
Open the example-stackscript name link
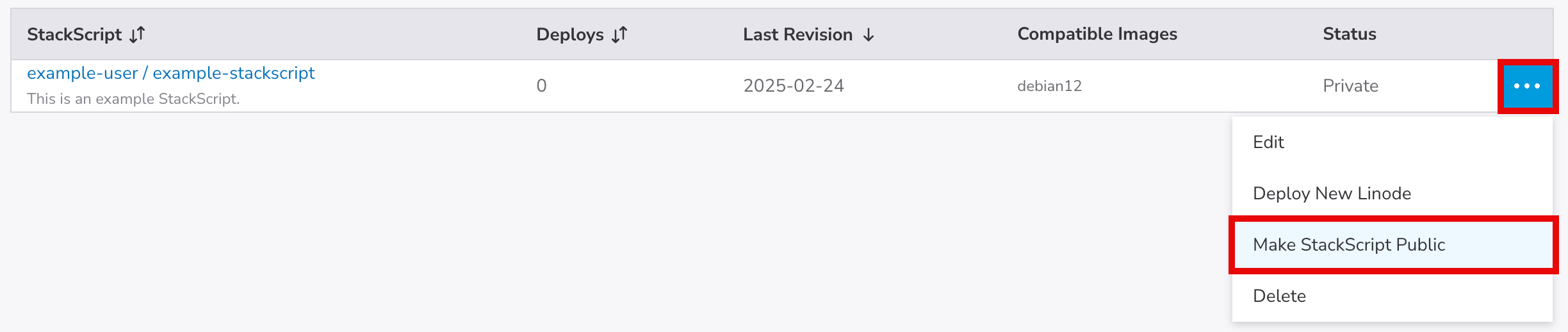234,73
